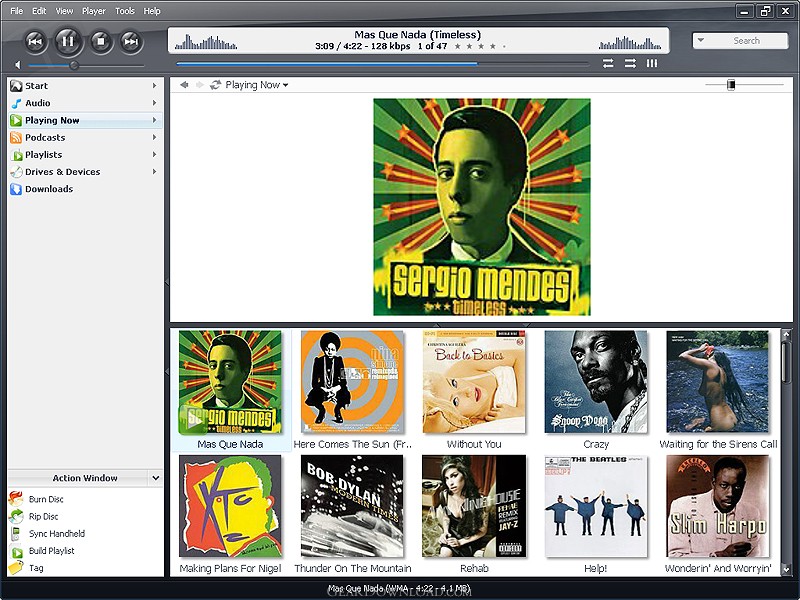
Task: Open the Tools menu
Action: [x=124, y=11]
